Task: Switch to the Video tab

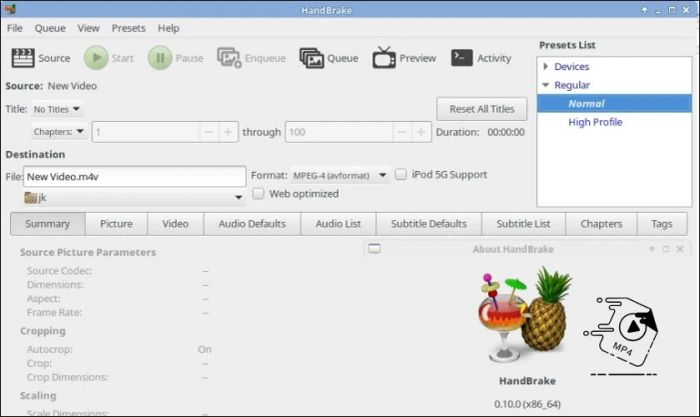Action: point(175,224)
